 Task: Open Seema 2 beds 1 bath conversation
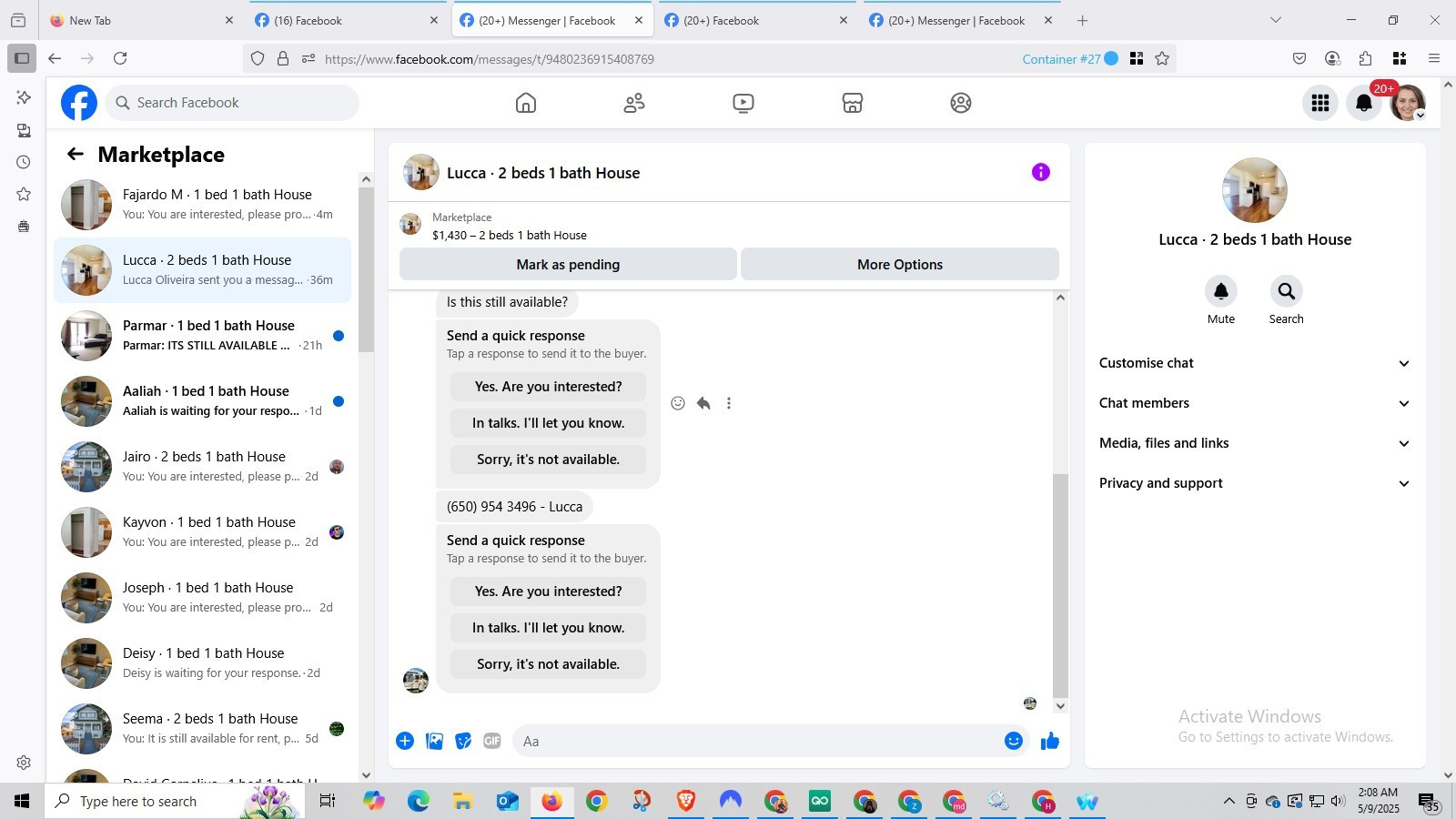(x=202, y=729)
